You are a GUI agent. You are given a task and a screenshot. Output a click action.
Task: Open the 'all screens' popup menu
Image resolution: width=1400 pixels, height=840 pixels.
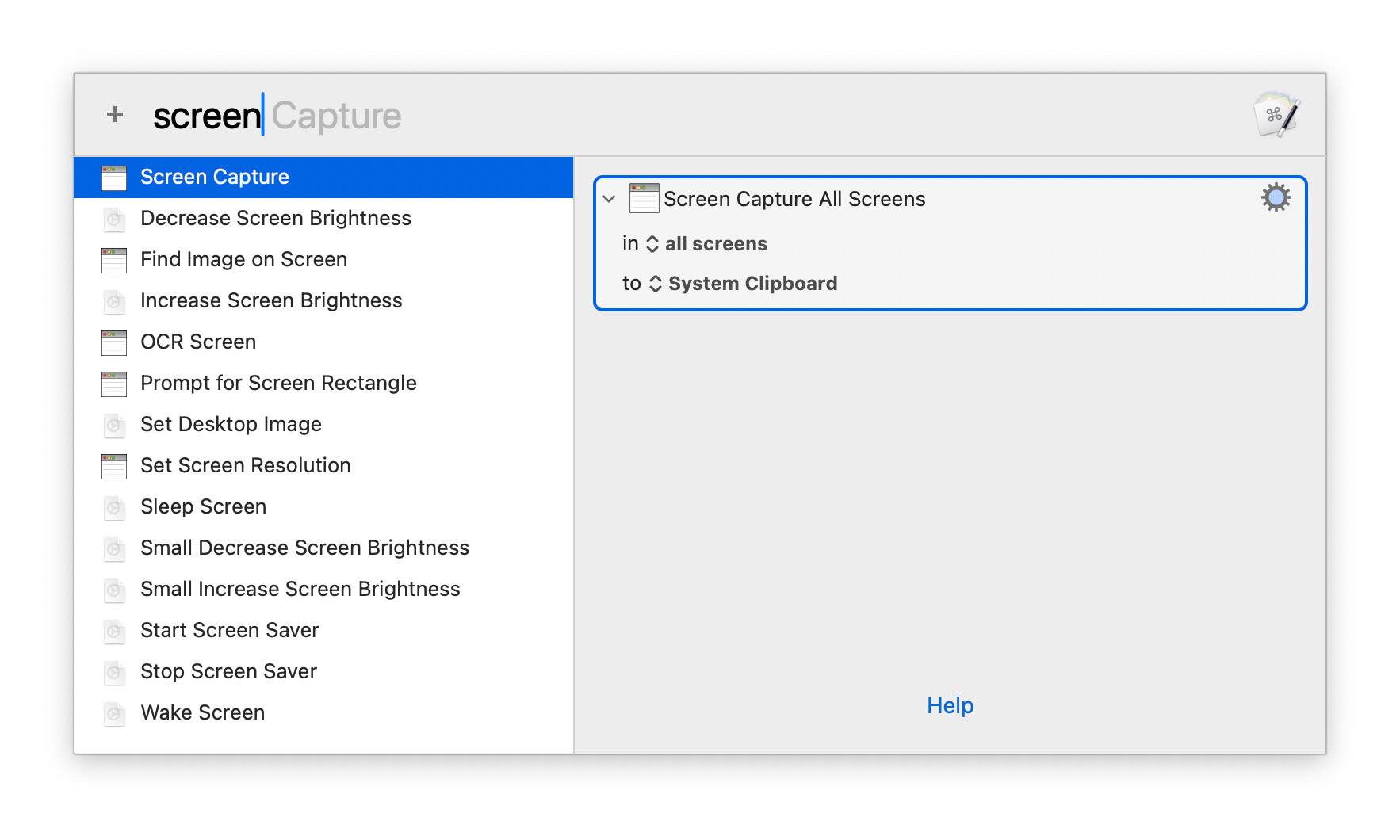[x=706, y=244]
